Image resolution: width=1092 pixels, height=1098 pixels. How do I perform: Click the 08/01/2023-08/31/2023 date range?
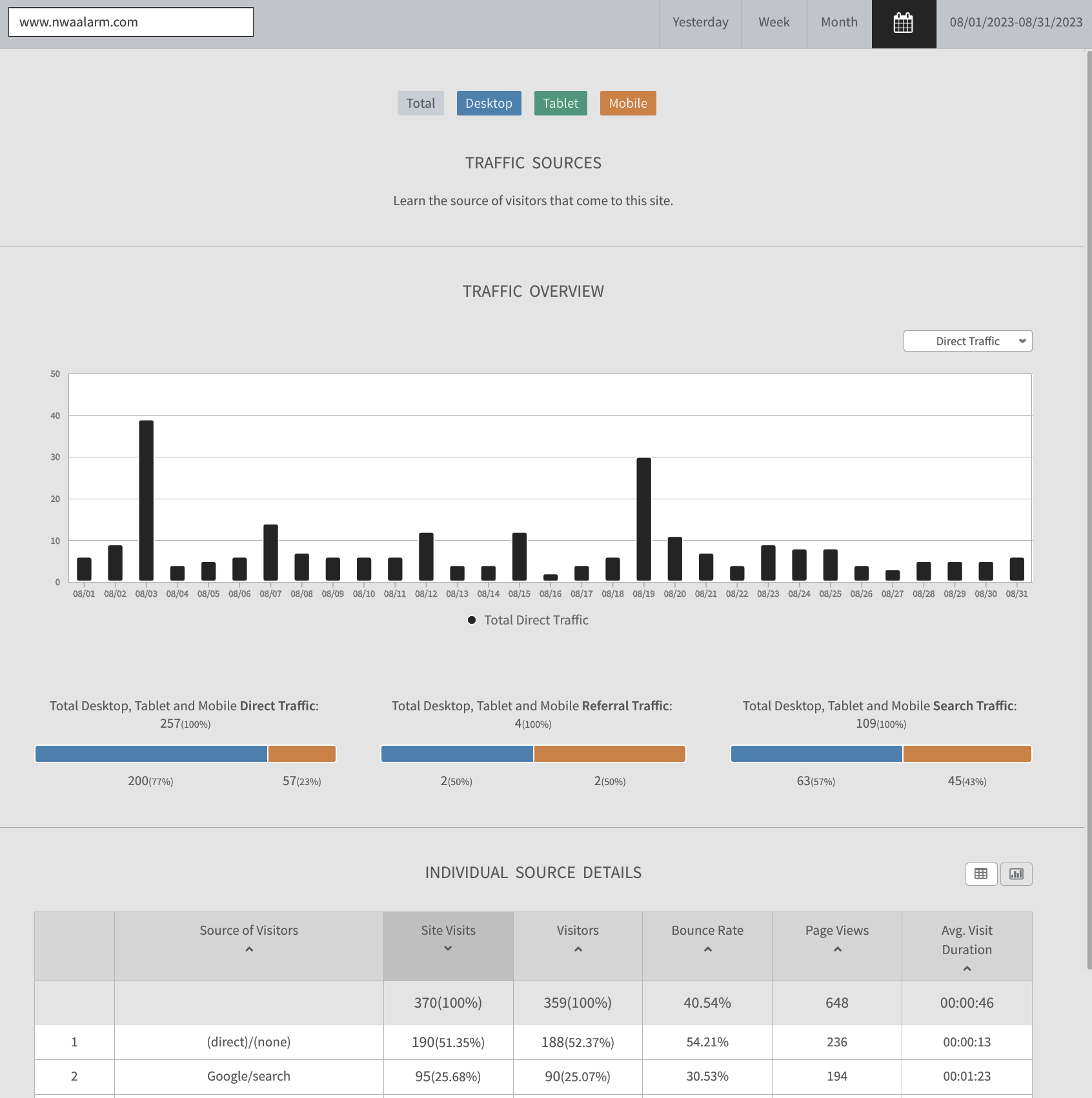coord(1016,23)
